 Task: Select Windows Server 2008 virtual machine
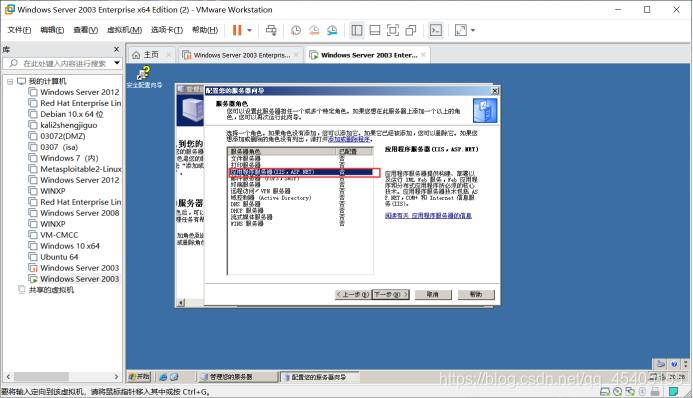tap(79, 213)
